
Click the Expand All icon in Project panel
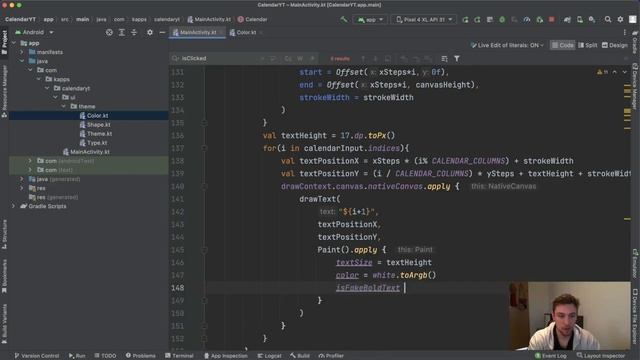tap(122, 32)
